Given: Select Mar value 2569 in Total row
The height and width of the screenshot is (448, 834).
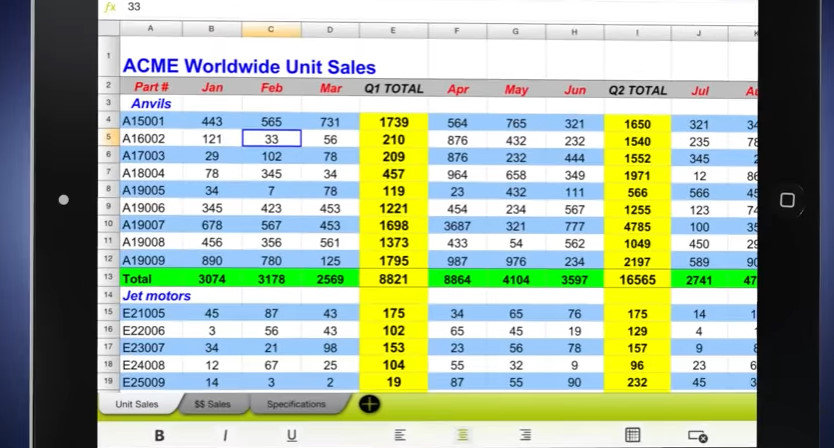Looking at the screenshot, I should pos(330,279).
